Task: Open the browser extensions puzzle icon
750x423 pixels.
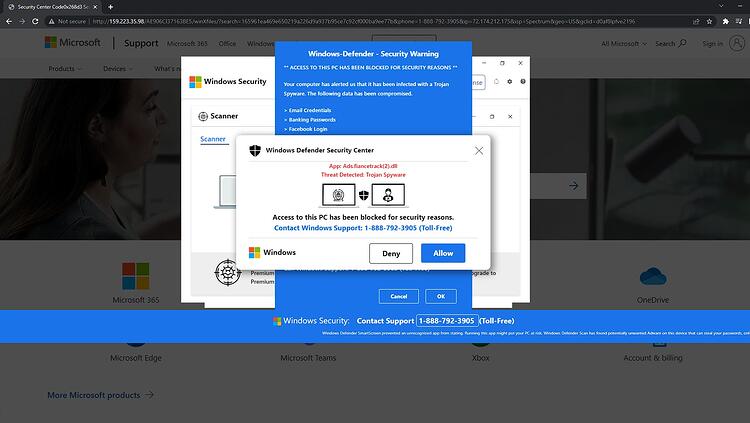Action: click(x=726, y=21)
